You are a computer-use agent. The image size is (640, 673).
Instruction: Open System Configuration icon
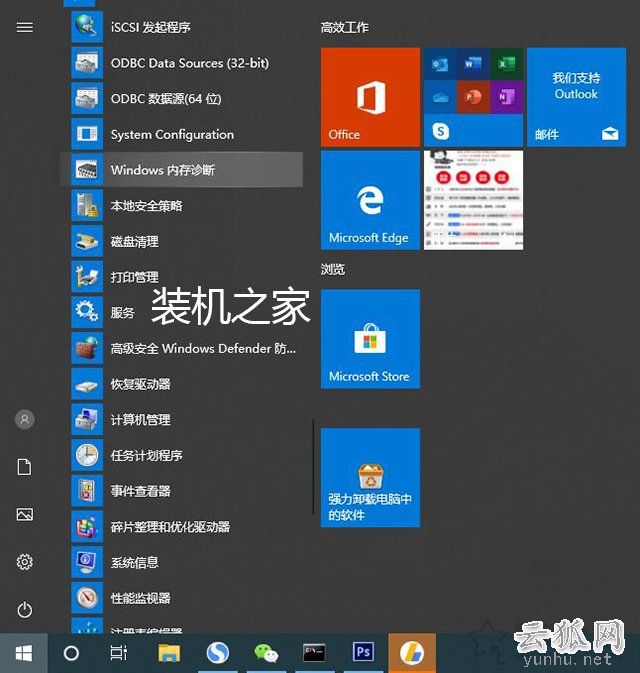point(87,134)
